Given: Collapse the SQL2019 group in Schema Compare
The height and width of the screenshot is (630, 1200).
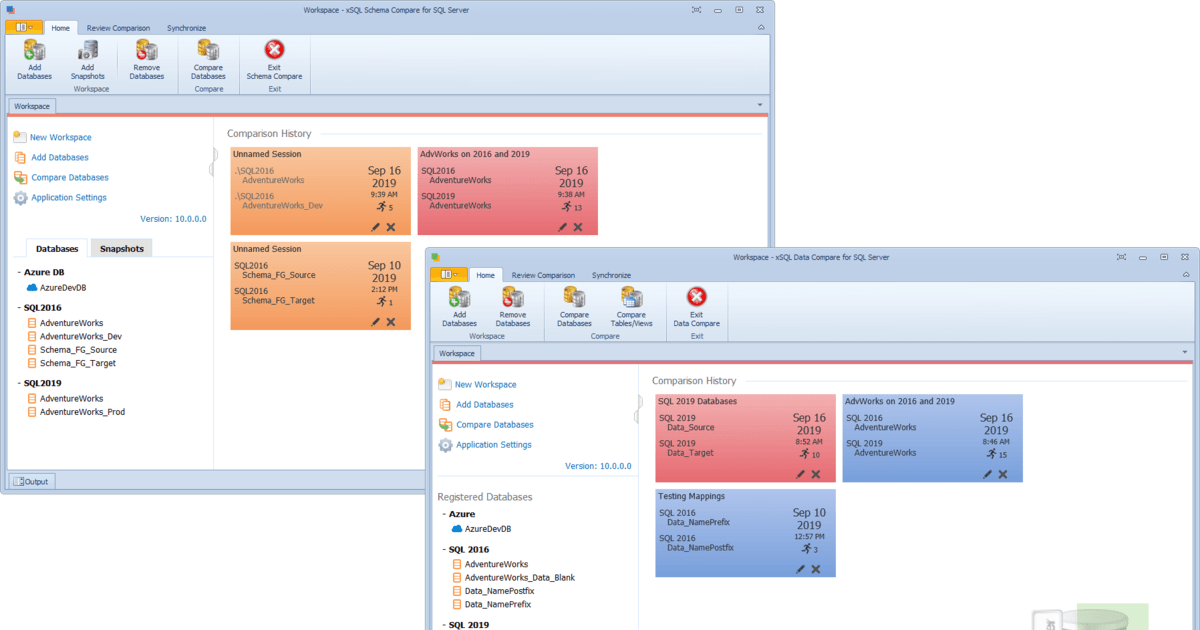Looking at the screenshot, I should pyautogui.click(x=19, y=383).
